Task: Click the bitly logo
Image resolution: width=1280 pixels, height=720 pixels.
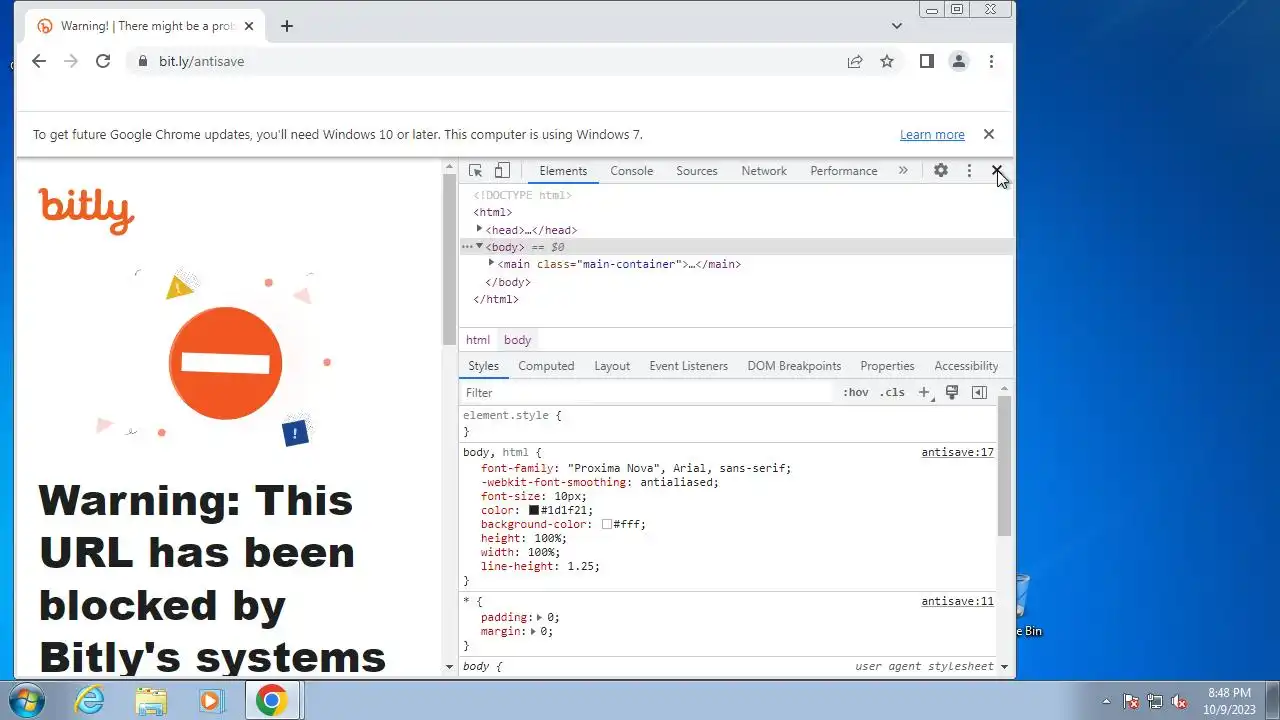Action: tap(86, 210)
